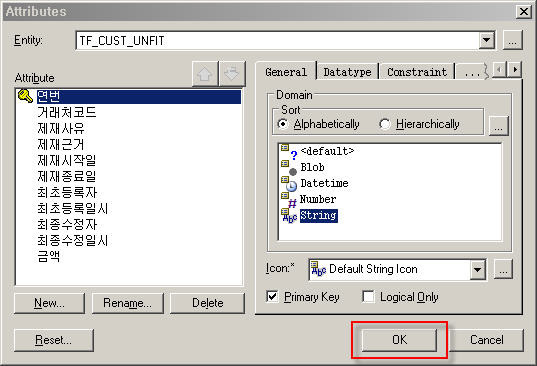
Task: Switch to the Datatype tab
Action: (347, 72)
